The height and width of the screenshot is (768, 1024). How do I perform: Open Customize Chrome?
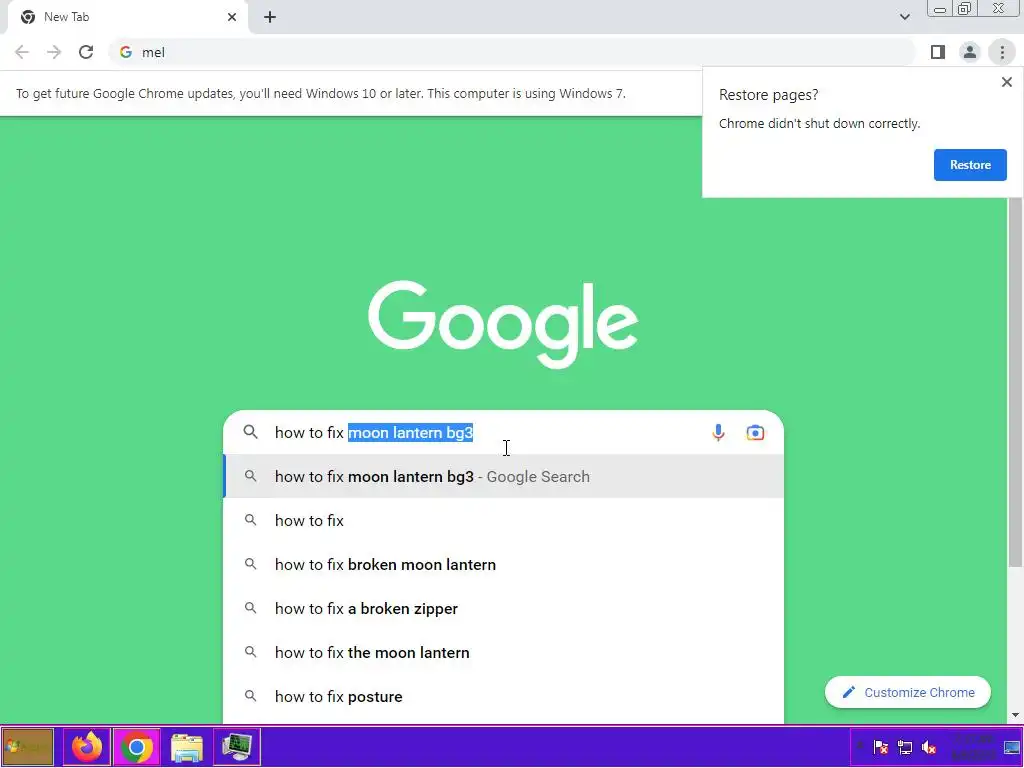(x=908, y=692)
